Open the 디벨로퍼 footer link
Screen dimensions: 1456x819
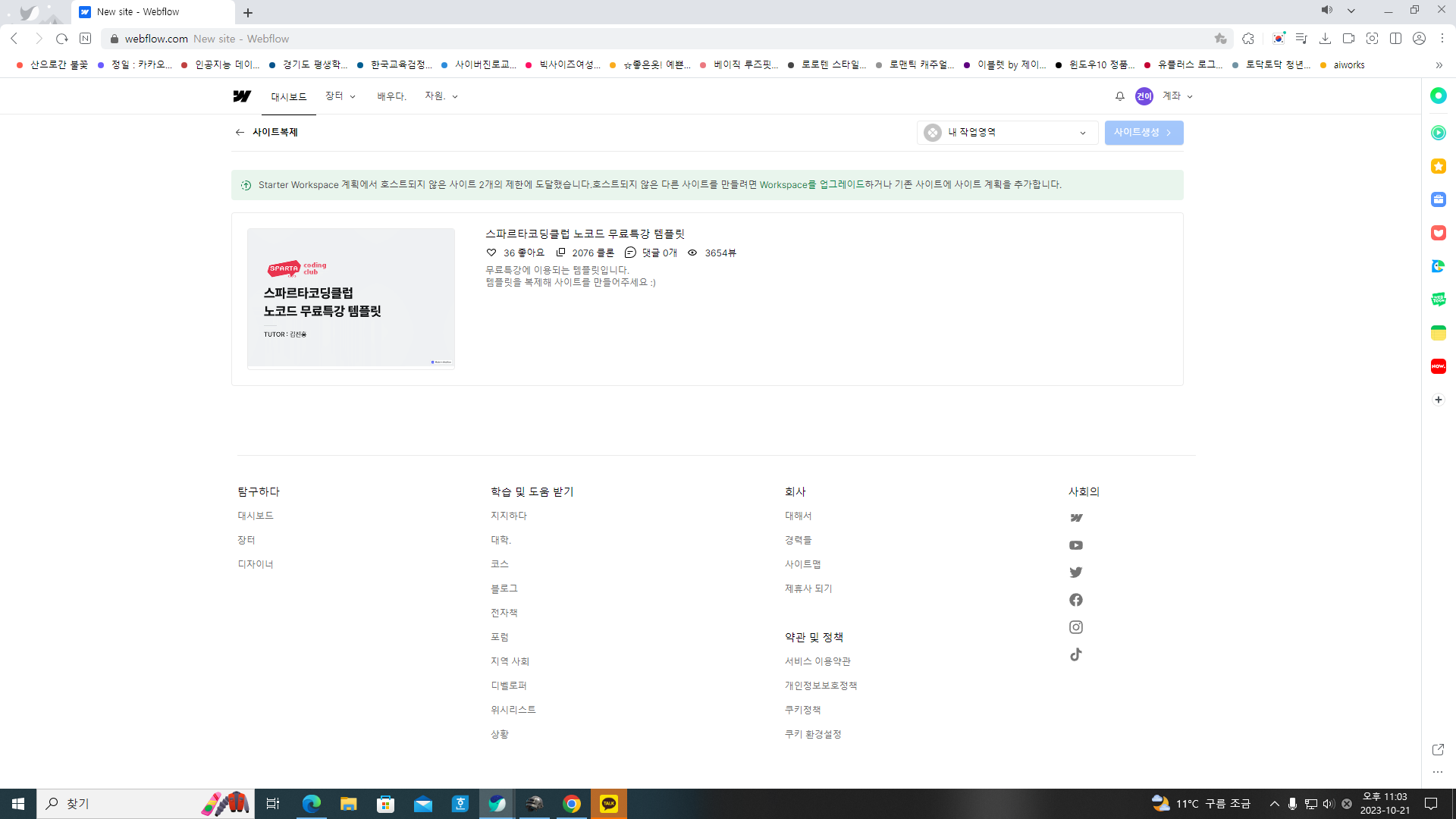pyautogui.click(x=509, y=686)
